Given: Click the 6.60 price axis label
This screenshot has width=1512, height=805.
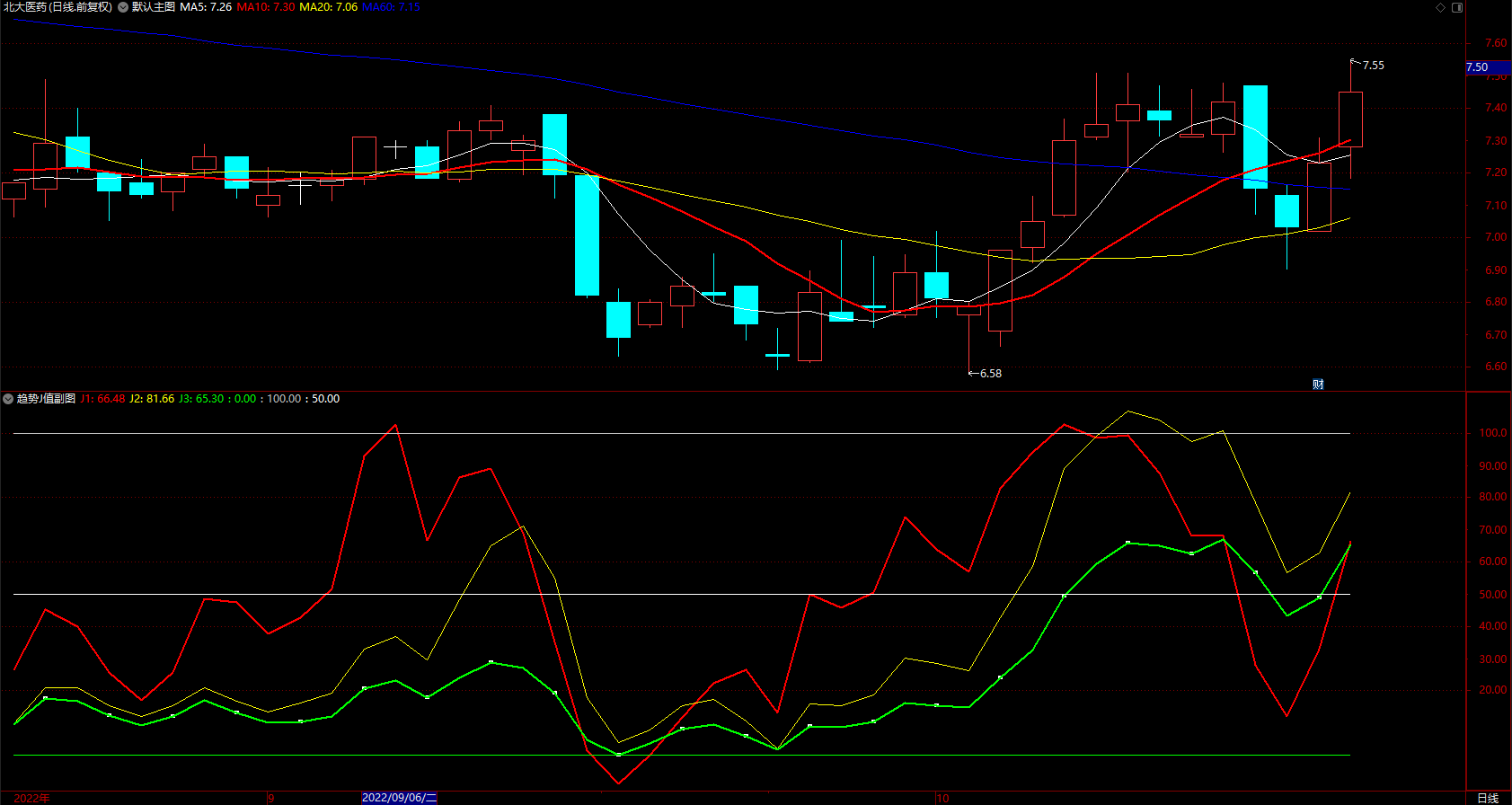Looking at the screenshot, I should coord(1496,367).
